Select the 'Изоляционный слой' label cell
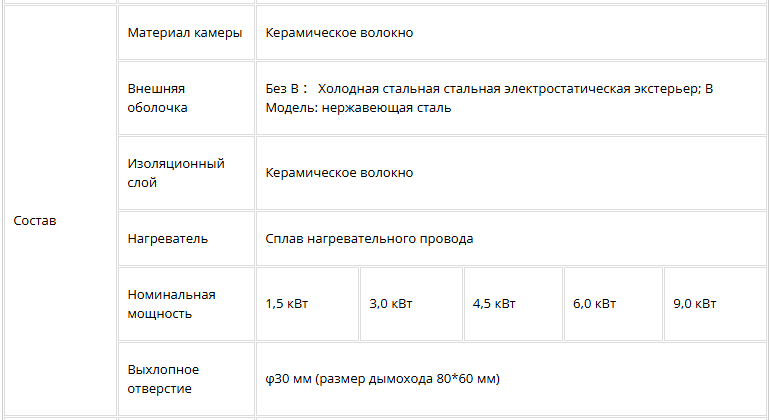Screen dimensions: 769x420 point(186,173)
